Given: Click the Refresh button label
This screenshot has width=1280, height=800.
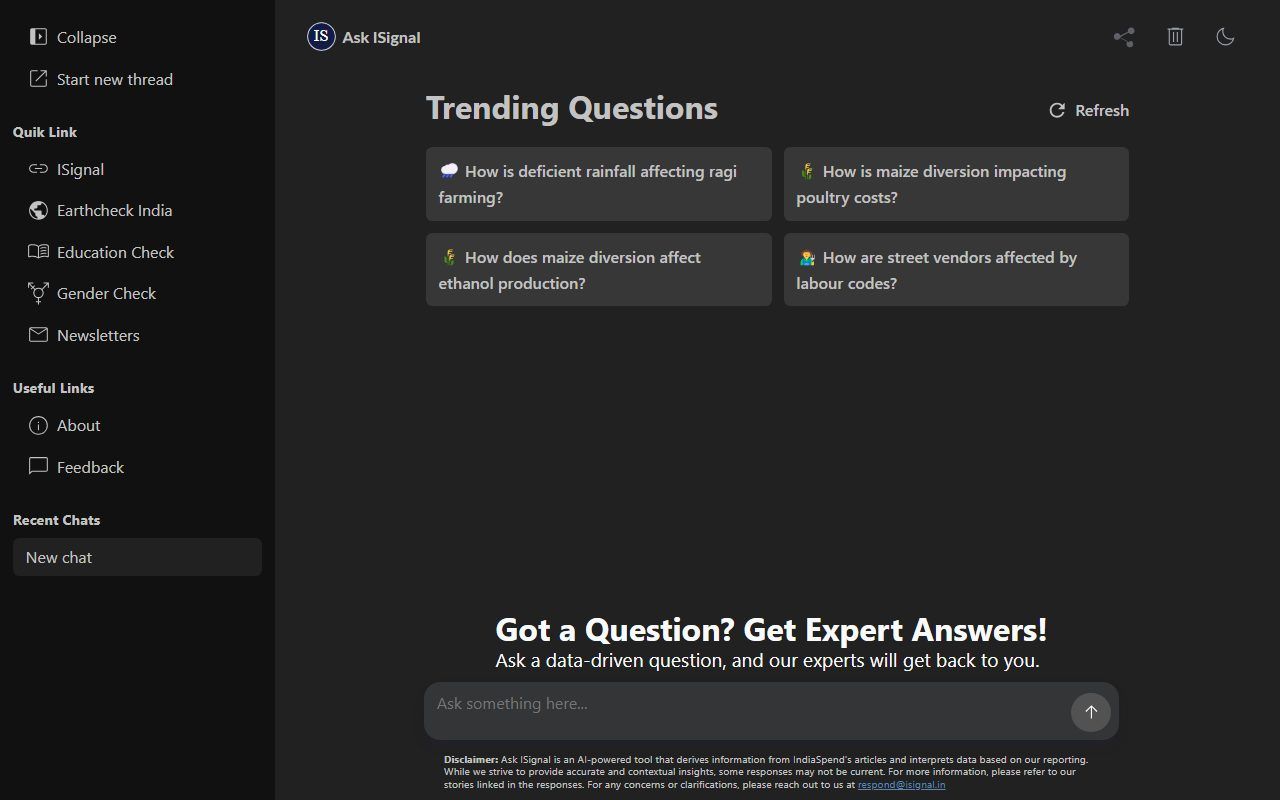Looking at the screenshot, I should pyautogui.click(x=1102, y=110).
